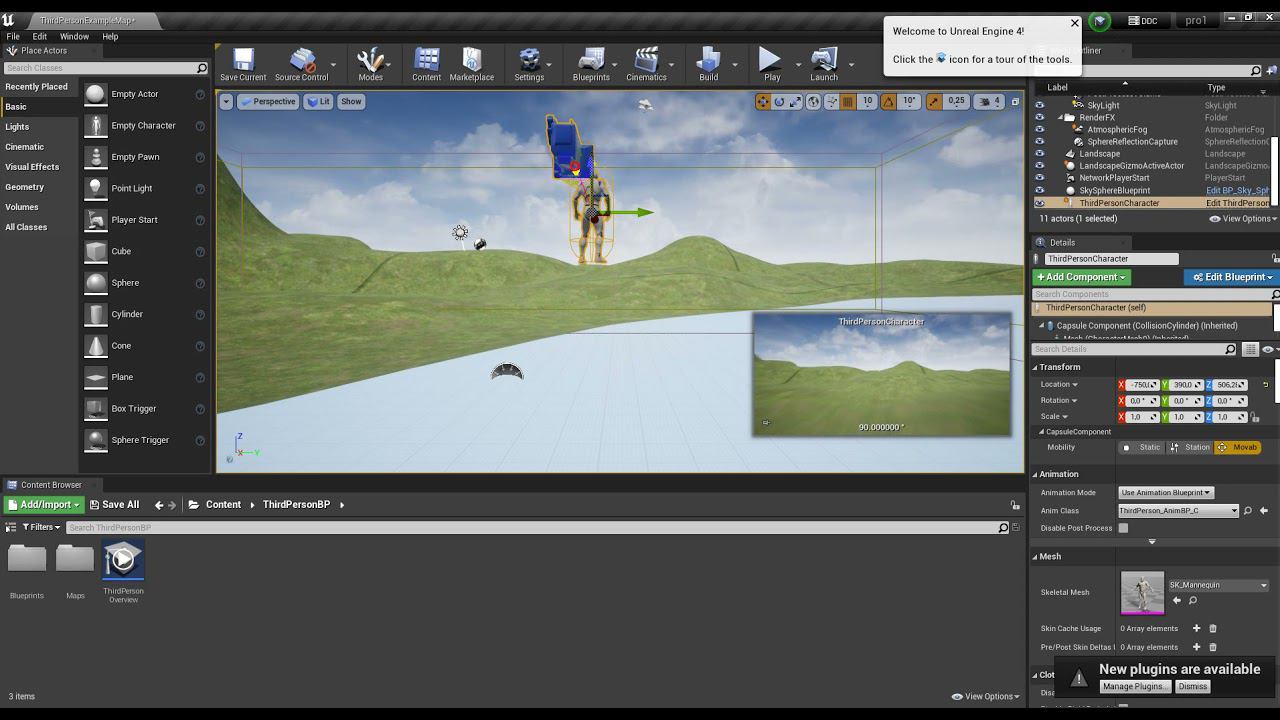This screenshot has width=1280, height=720.
Task: Select the Geometry category tab
Action: pyautogui.click(x=25, y=187)
